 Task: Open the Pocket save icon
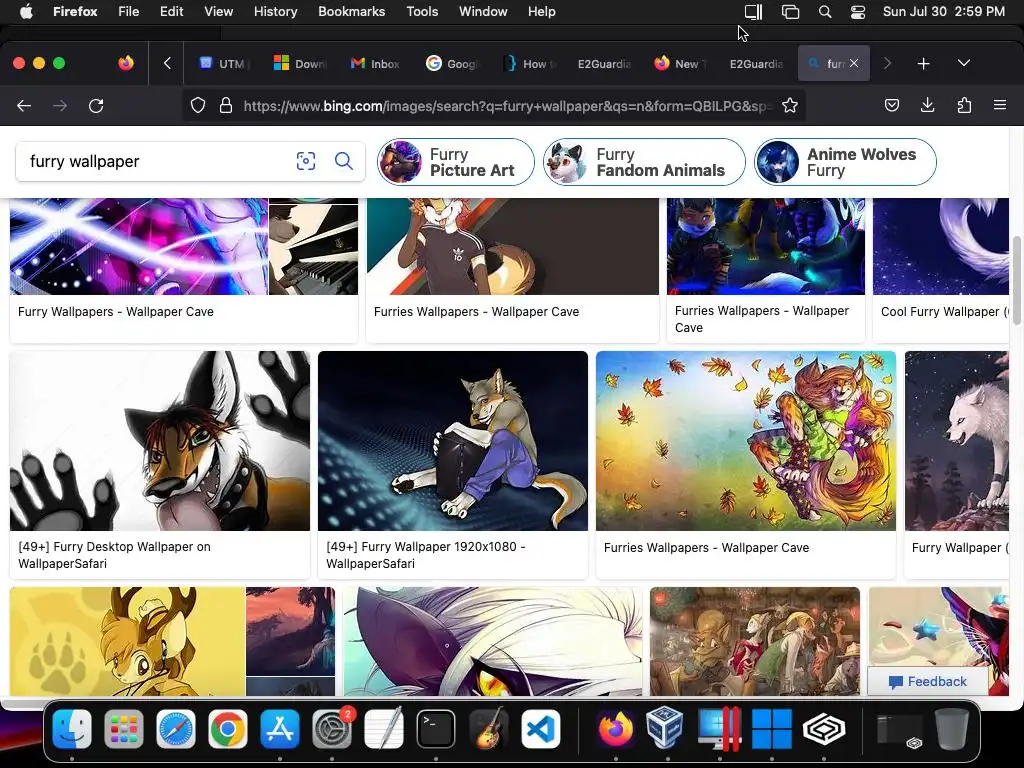pyautogui.click(x=891, y=105)
